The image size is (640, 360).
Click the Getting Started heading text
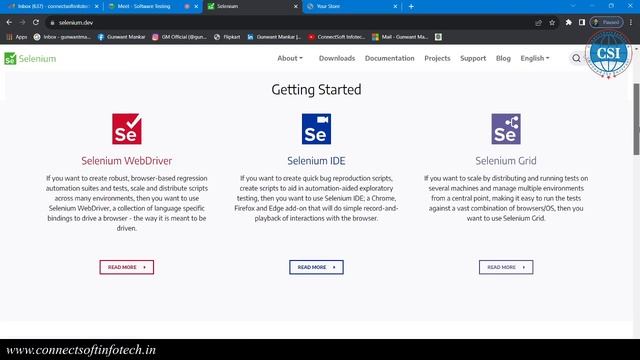click(x=316, y=90)
